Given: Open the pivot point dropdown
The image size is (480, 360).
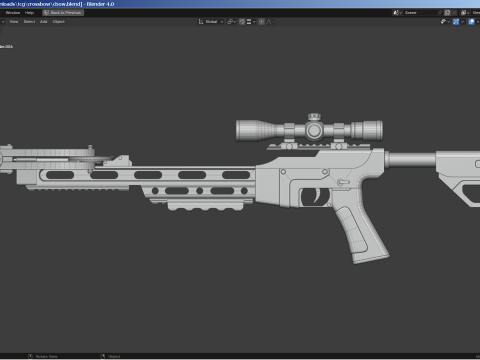Looking at the screenshot, I should click(x=231, y=22).
